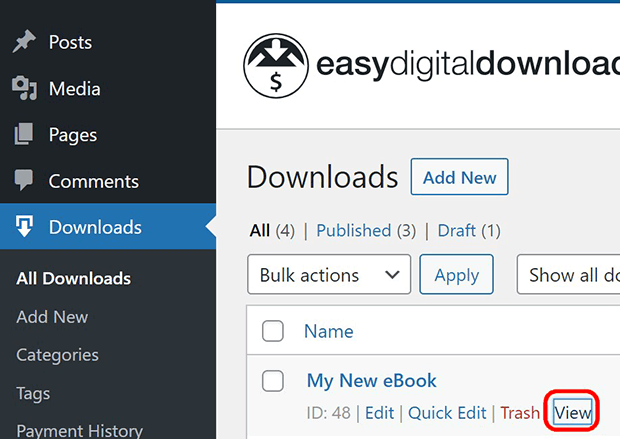Click the Add New button beside Downloads heading

point(459,177)
